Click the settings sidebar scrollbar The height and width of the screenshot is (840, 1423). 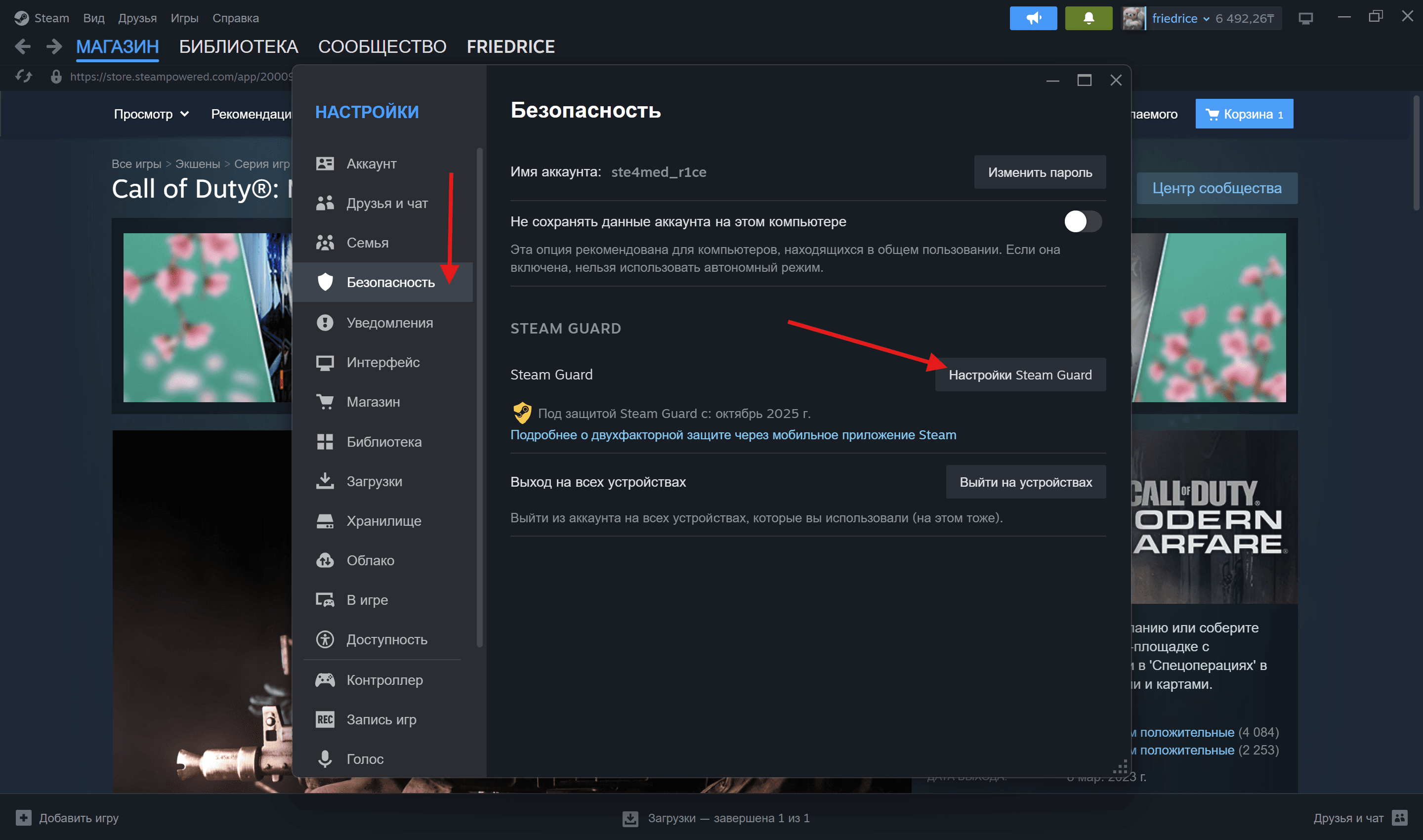[x=479, y=396]
